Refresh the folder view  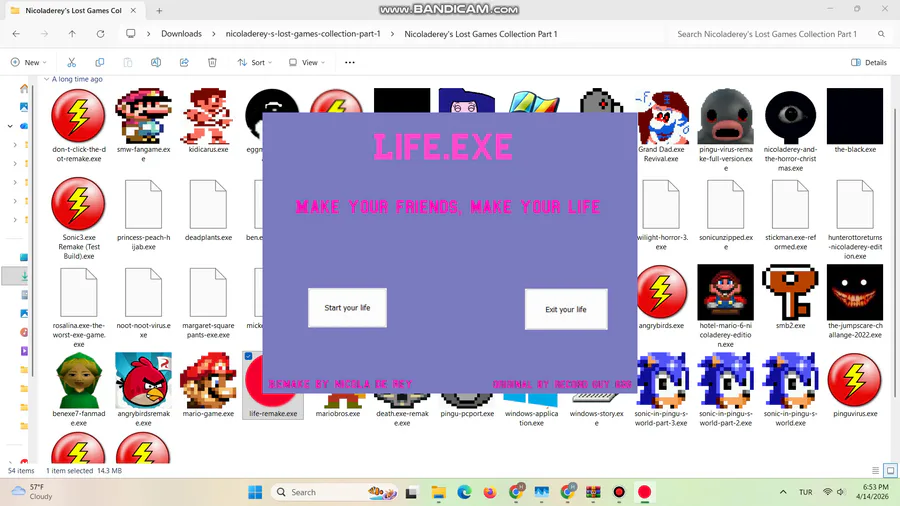click(x=100, y=34)
